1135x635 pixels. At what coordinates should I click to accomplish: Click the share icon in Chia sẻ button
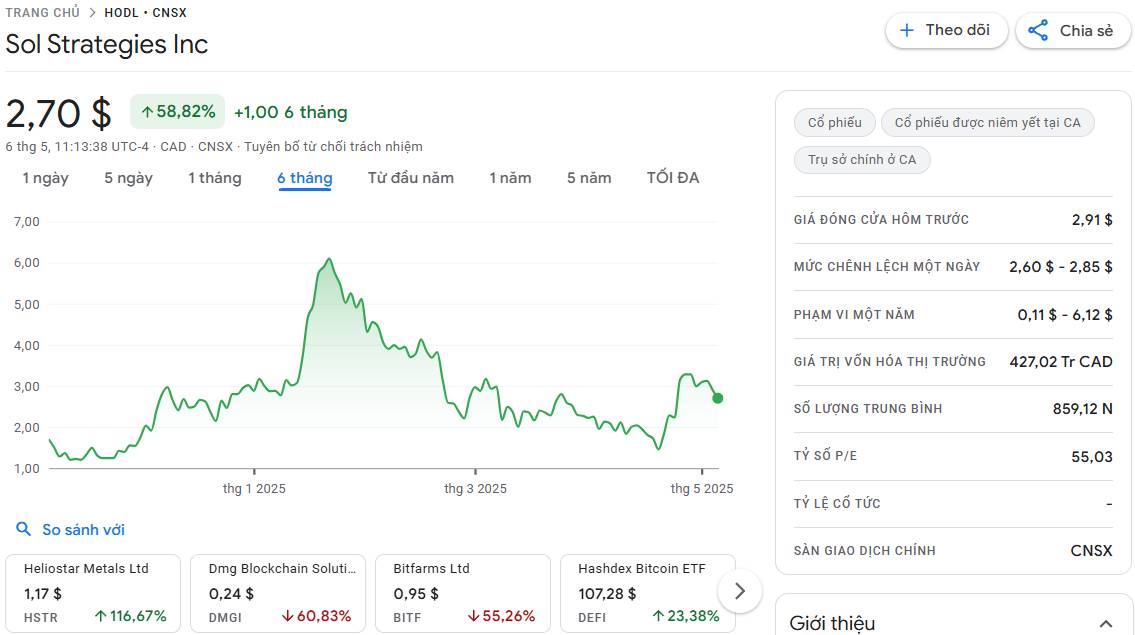coord(1038,30)
